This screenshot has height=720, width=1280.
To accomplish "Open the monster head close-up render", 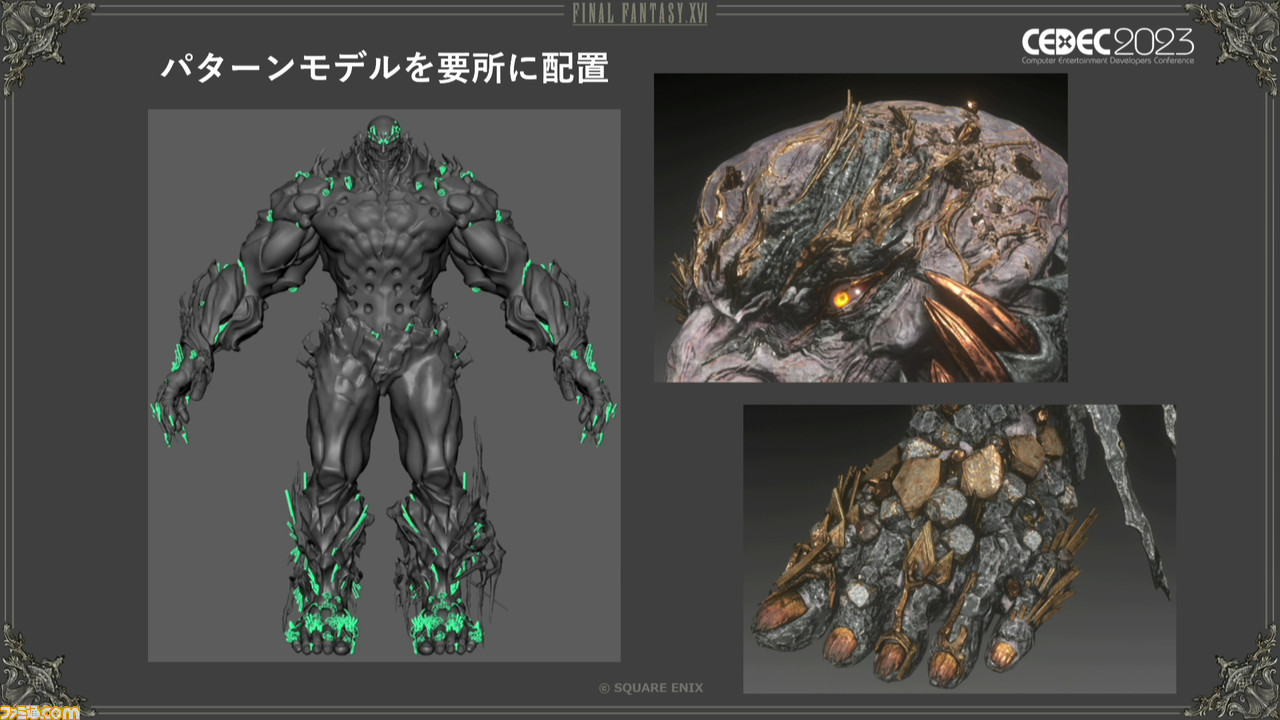I will [861, 228].
